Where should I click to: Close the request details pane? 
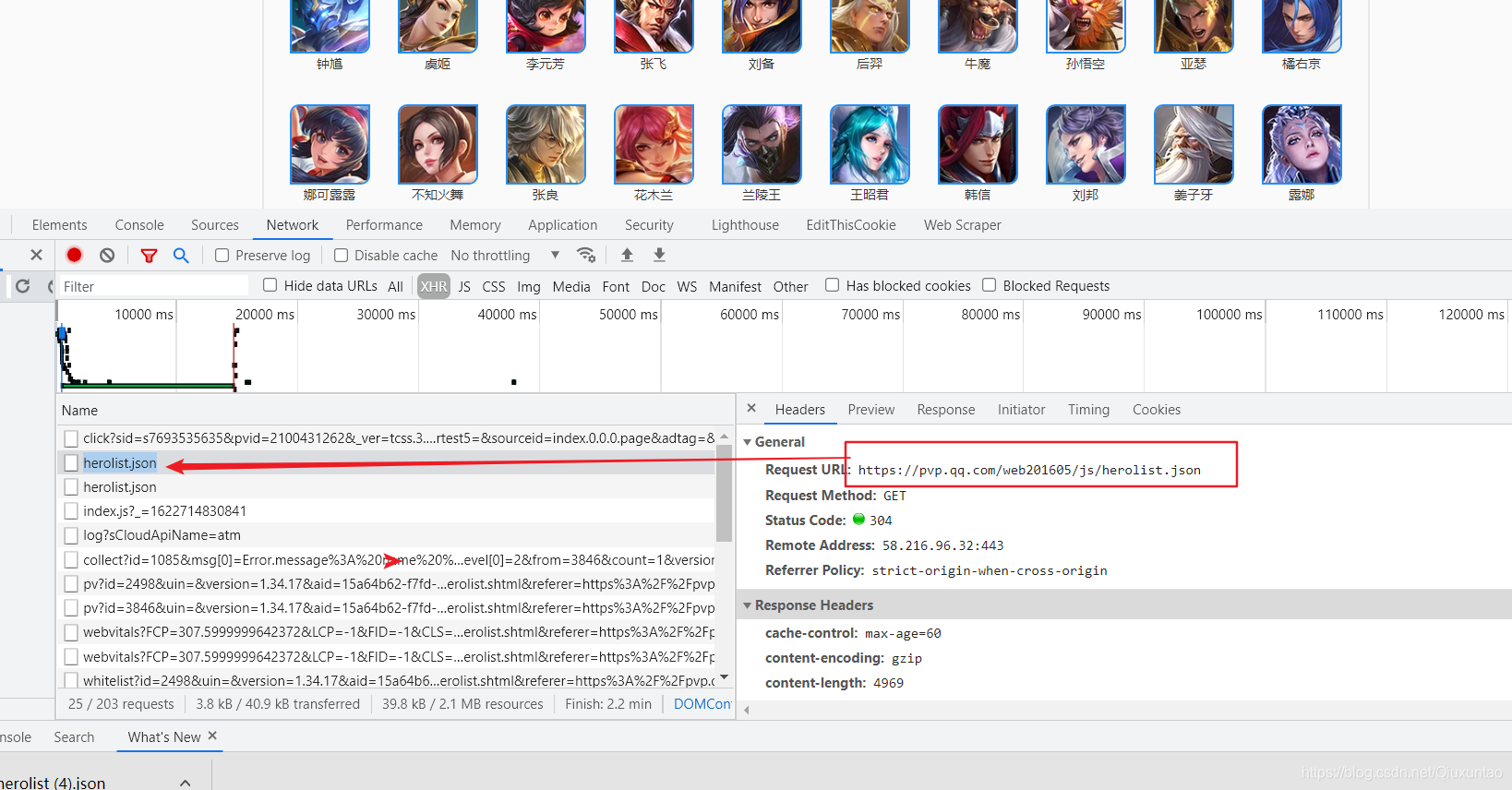click(x=751, y=408)
